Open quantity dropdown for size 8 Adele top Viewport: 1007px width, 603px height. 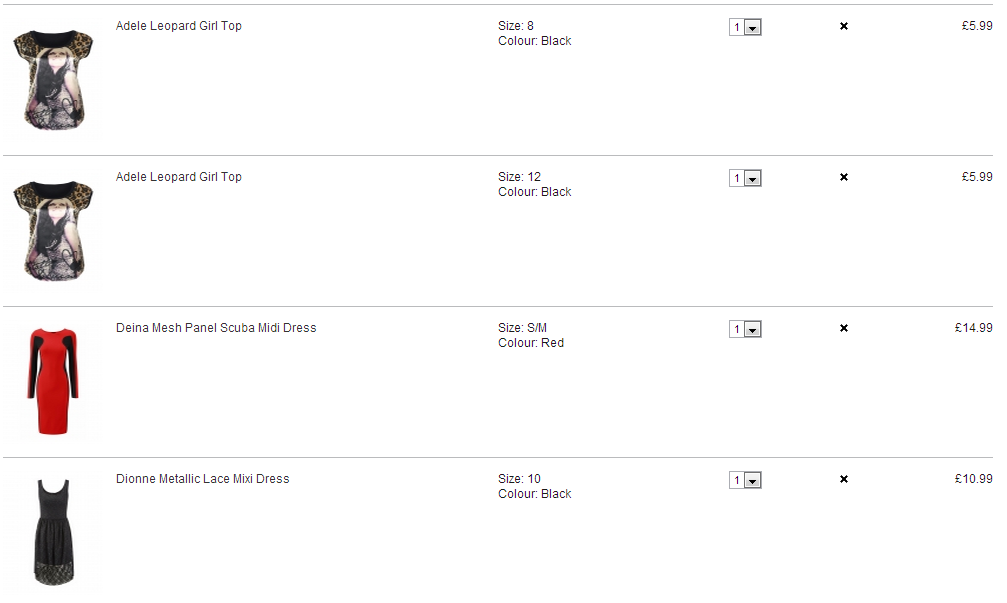point(745,27)
